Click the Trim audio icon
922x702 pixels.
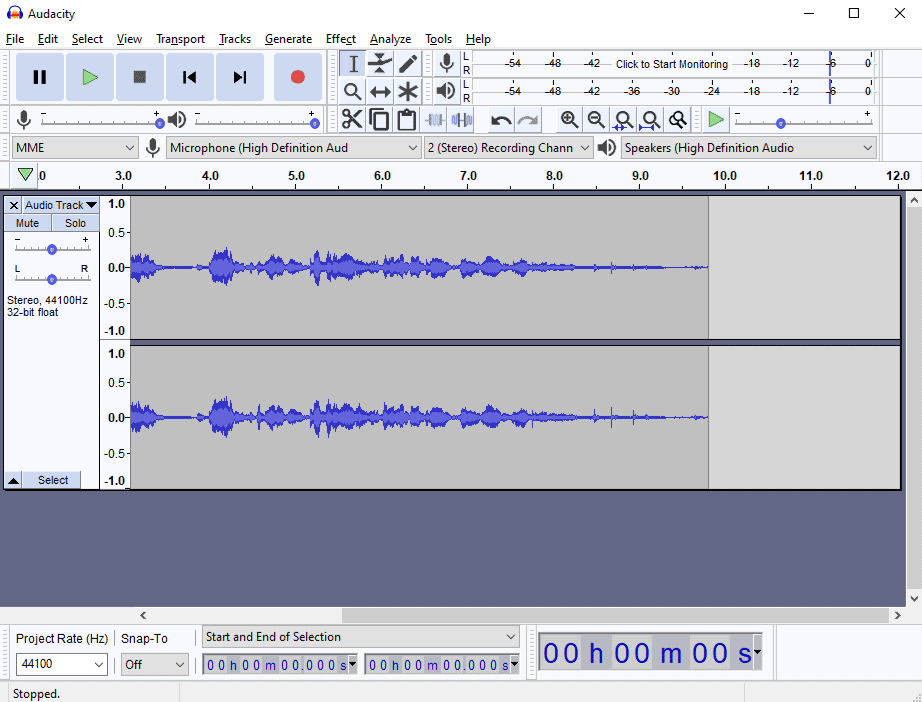[x=434, y=119]
